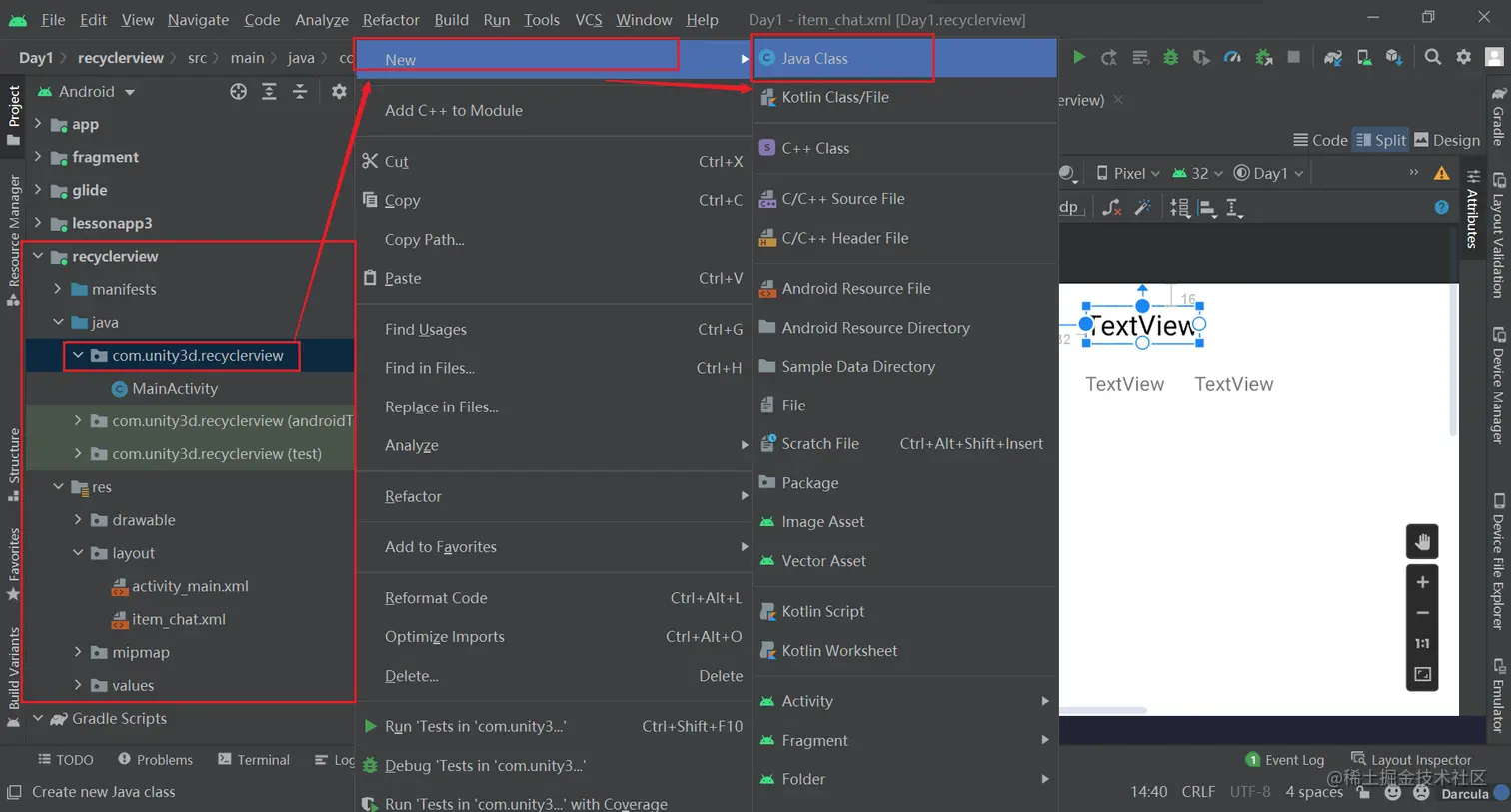Open Device File Explorer side tab
Screen dimensions: 1511x812
point(1498,561)
